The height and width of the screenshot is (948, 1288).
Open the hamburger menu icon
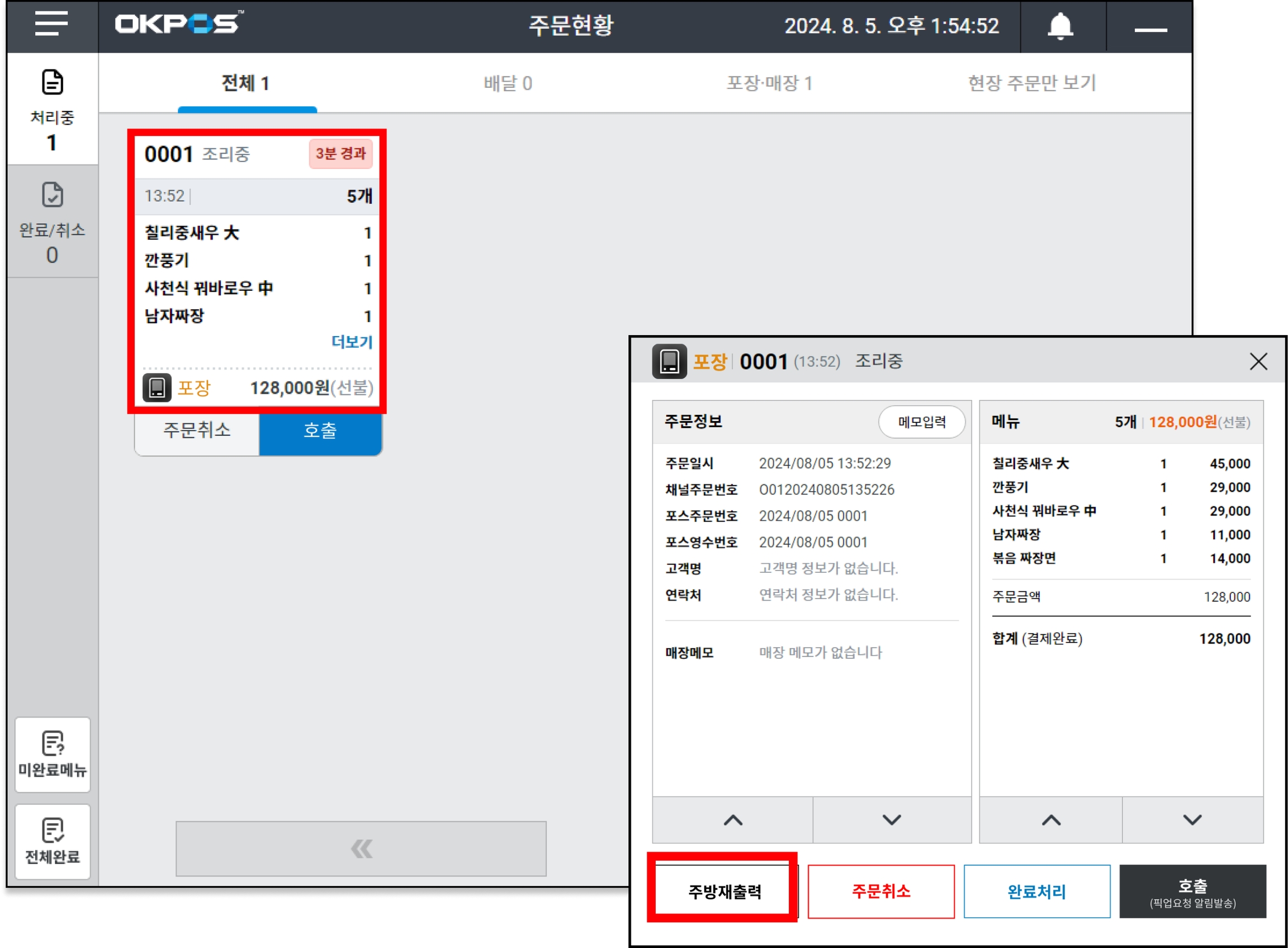pos(51,24)
